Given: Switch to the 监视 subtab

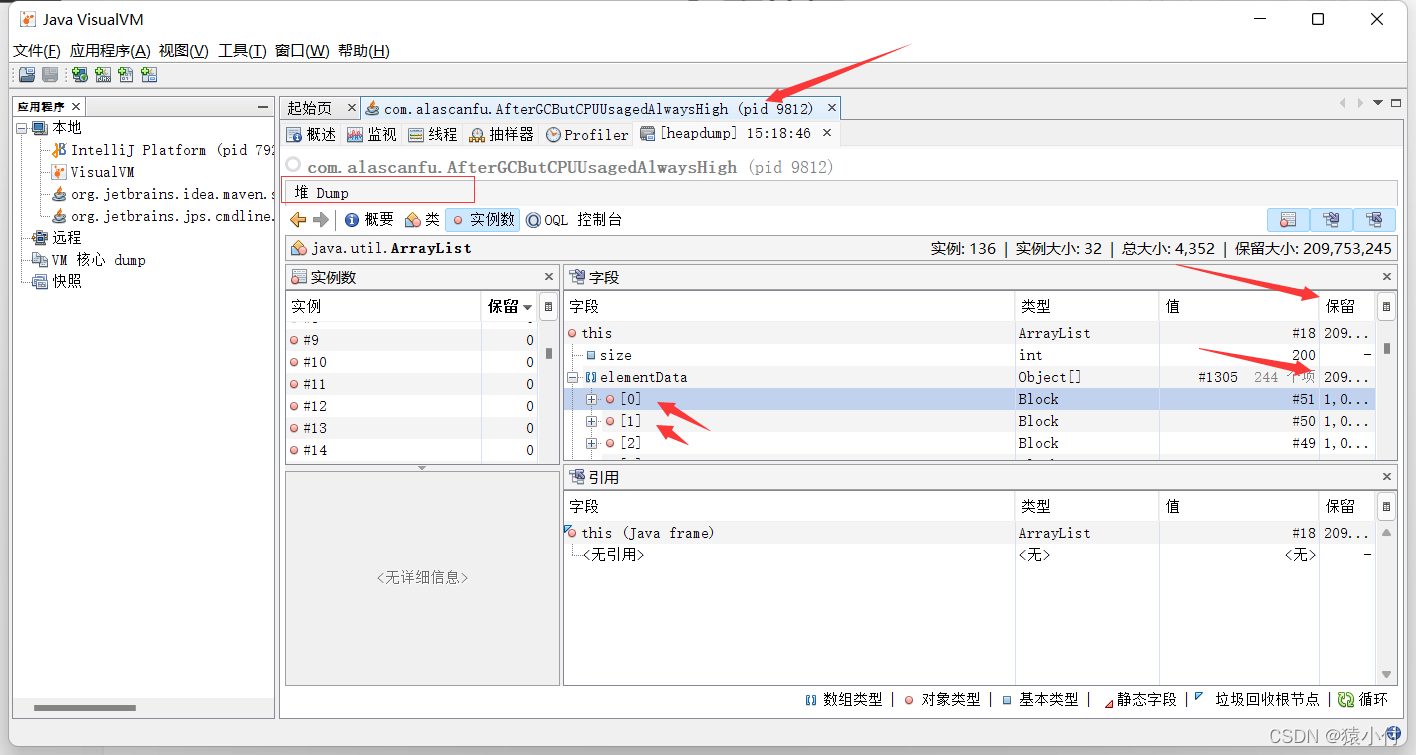Looking at the screenshot, I should (372, 134).
